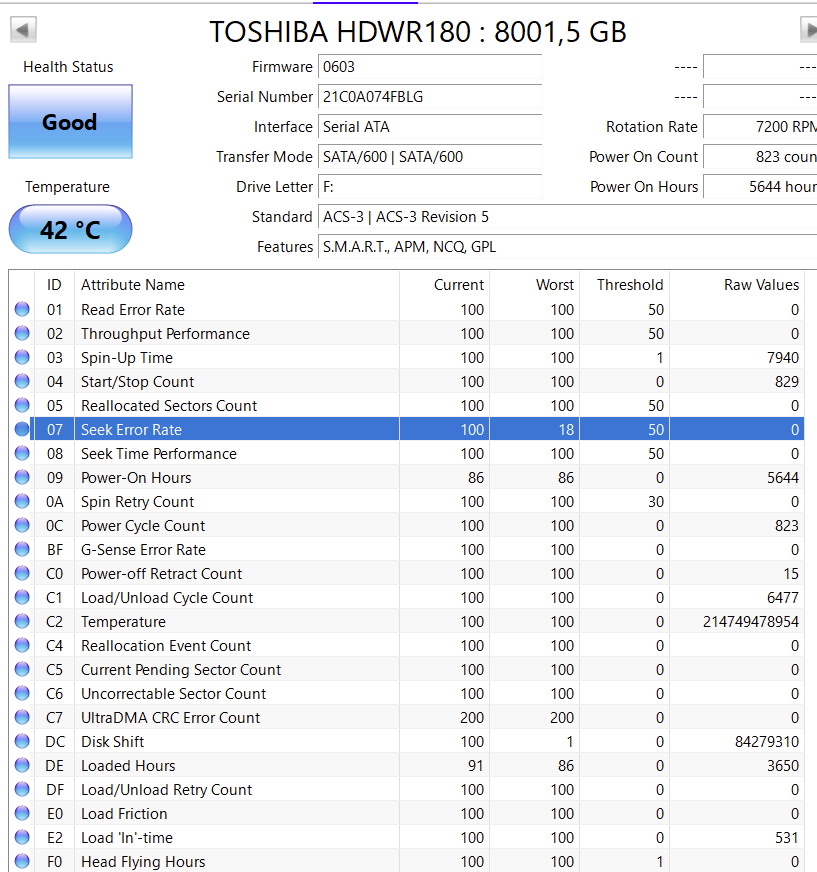Select the Head Flying Hours attribute name

coord(143,862)
